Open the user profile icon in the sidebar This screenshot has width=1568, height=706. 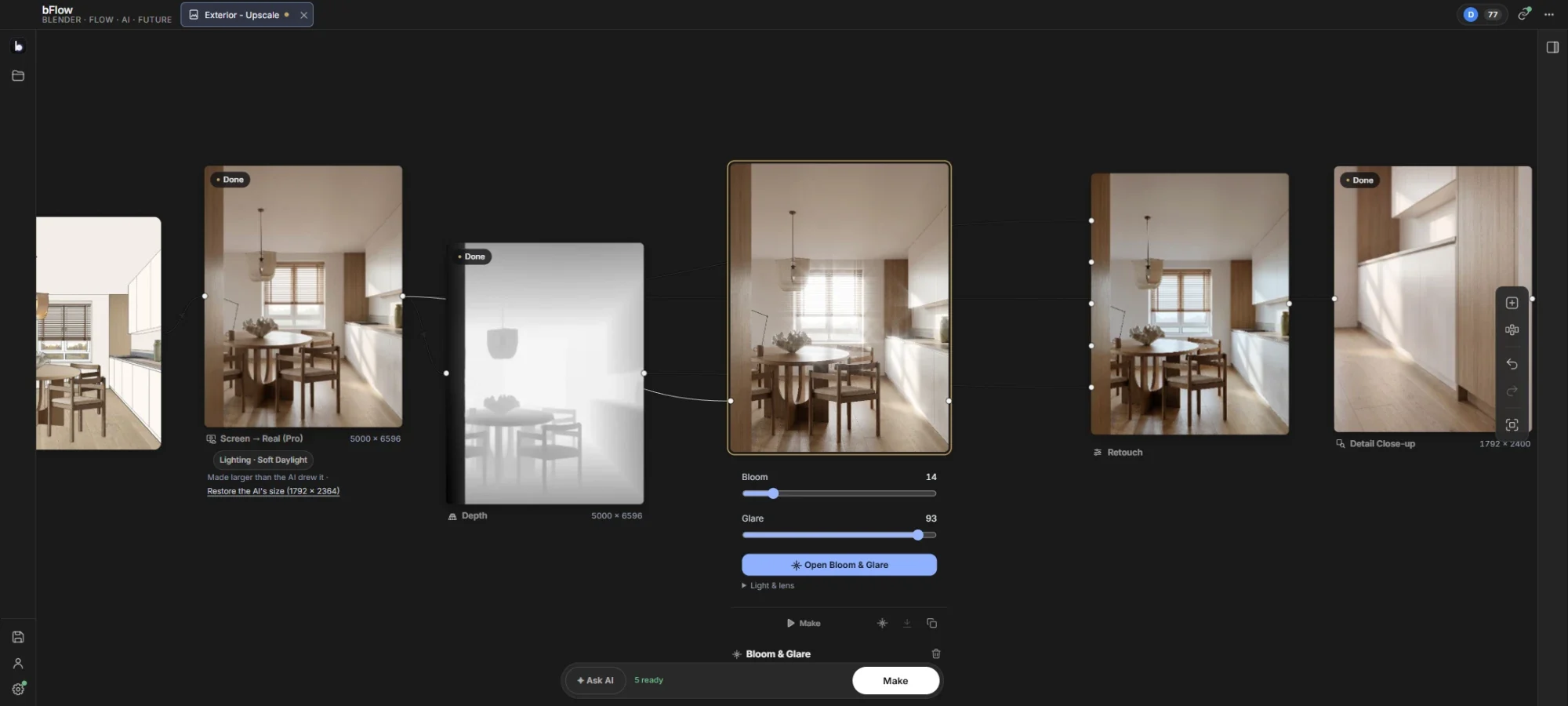tap(18, 664)
